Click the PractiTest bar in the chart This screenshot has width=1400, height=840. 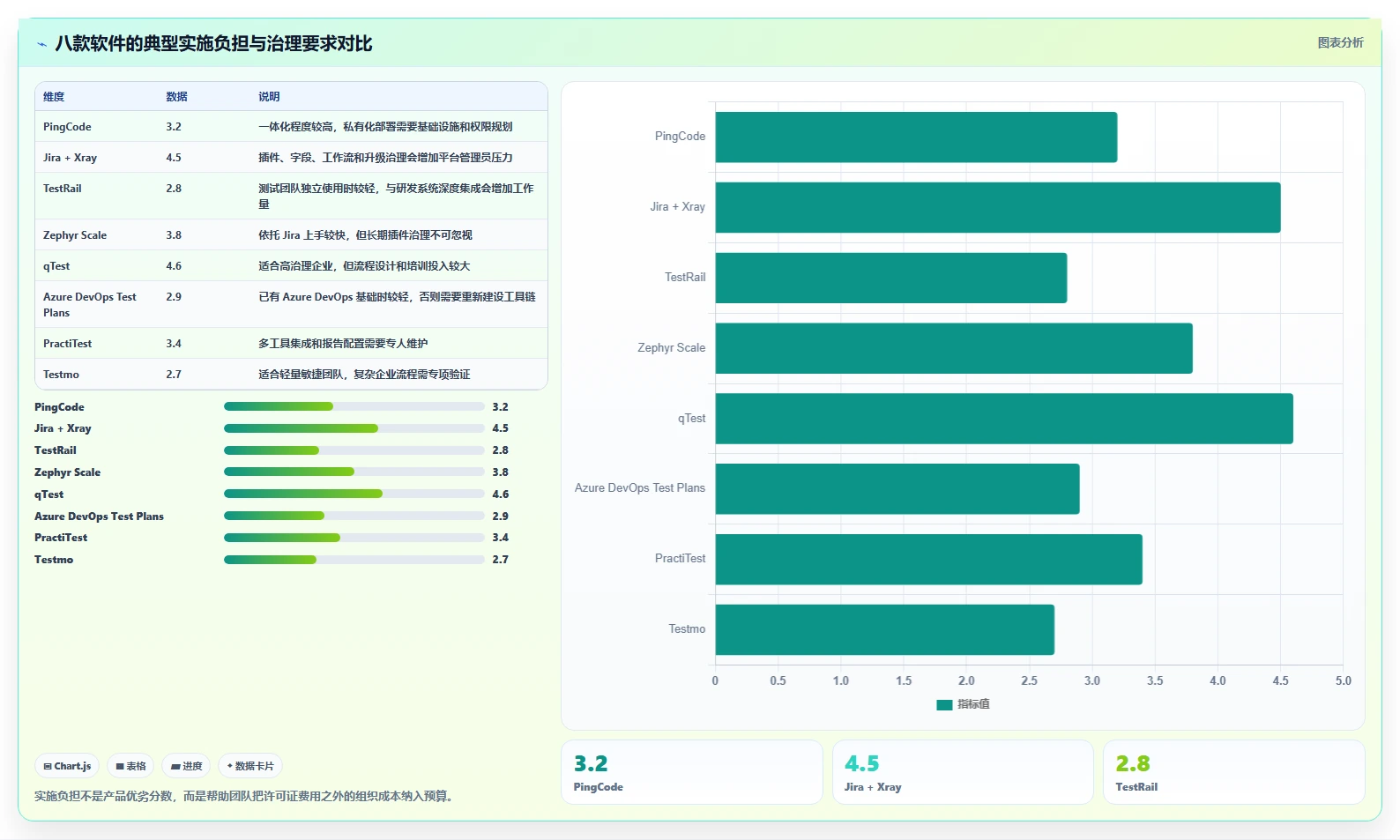[x=929, y=559]
